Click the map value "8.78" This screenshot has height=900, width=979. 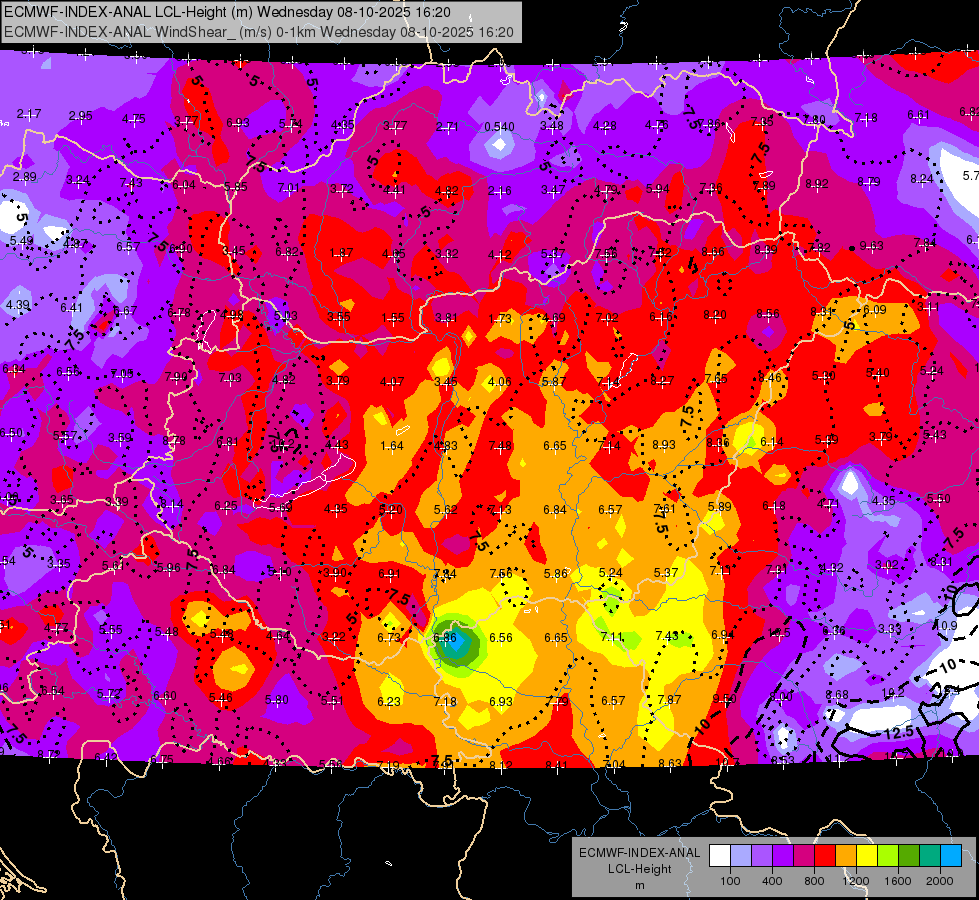point(174,440)
